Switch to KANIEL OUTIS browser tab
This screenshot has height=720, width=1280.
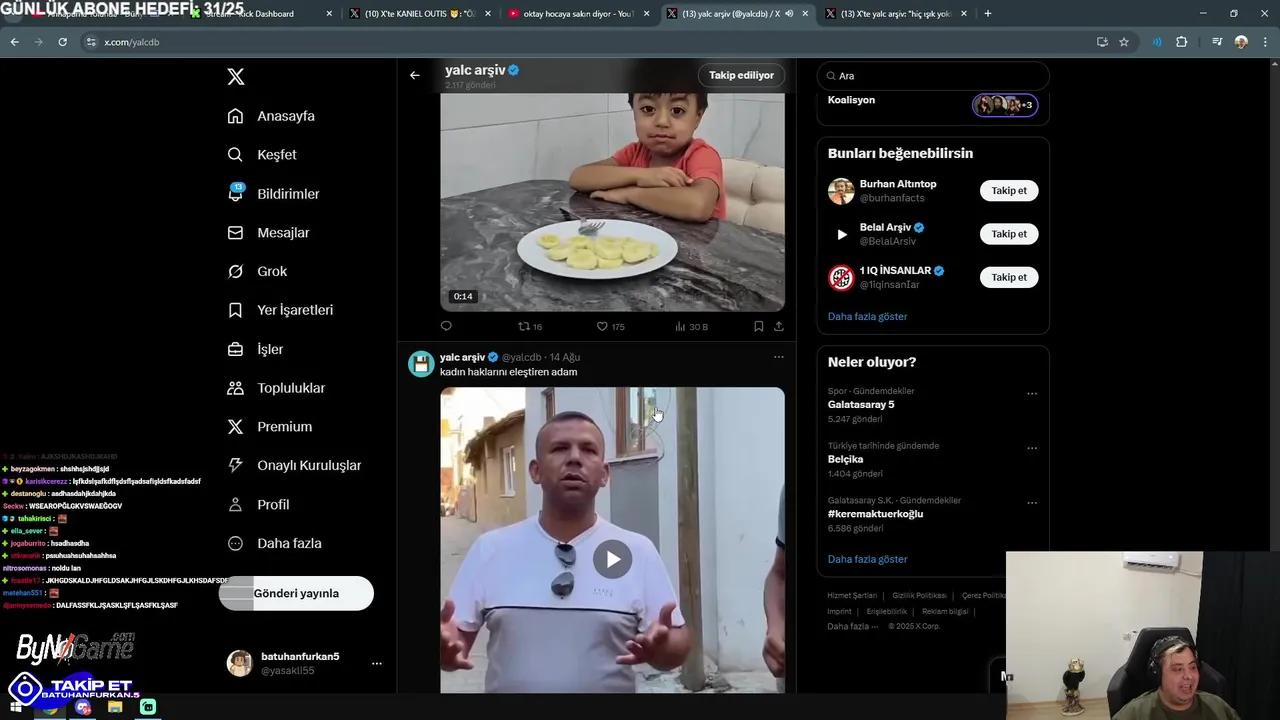[x=420, y=14]
